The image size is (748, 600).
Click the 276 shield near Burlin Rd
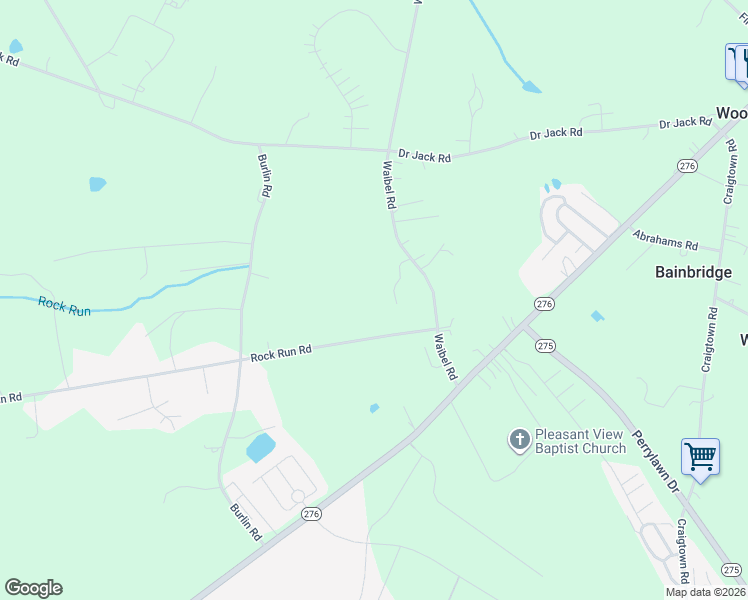pyautogui.click(x=311, y=514)
